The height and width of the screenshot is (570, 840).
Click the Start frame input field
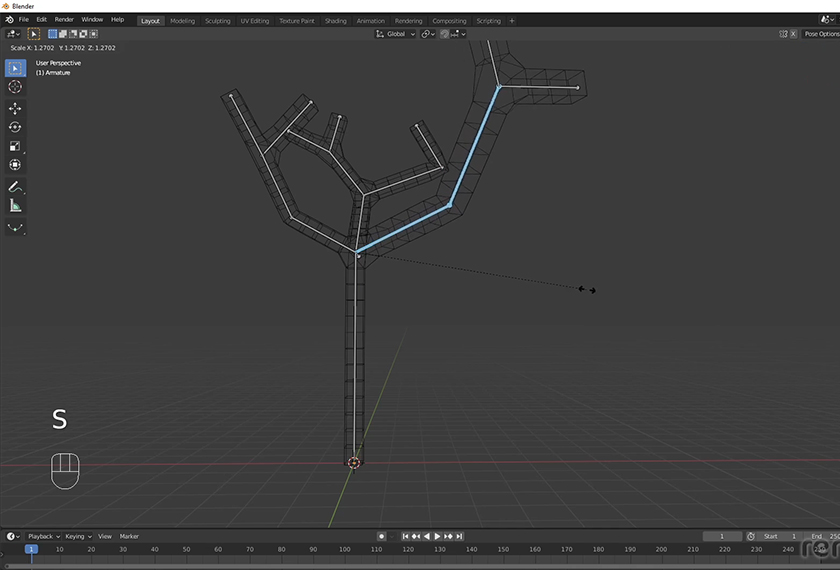(x=781, y=536)
